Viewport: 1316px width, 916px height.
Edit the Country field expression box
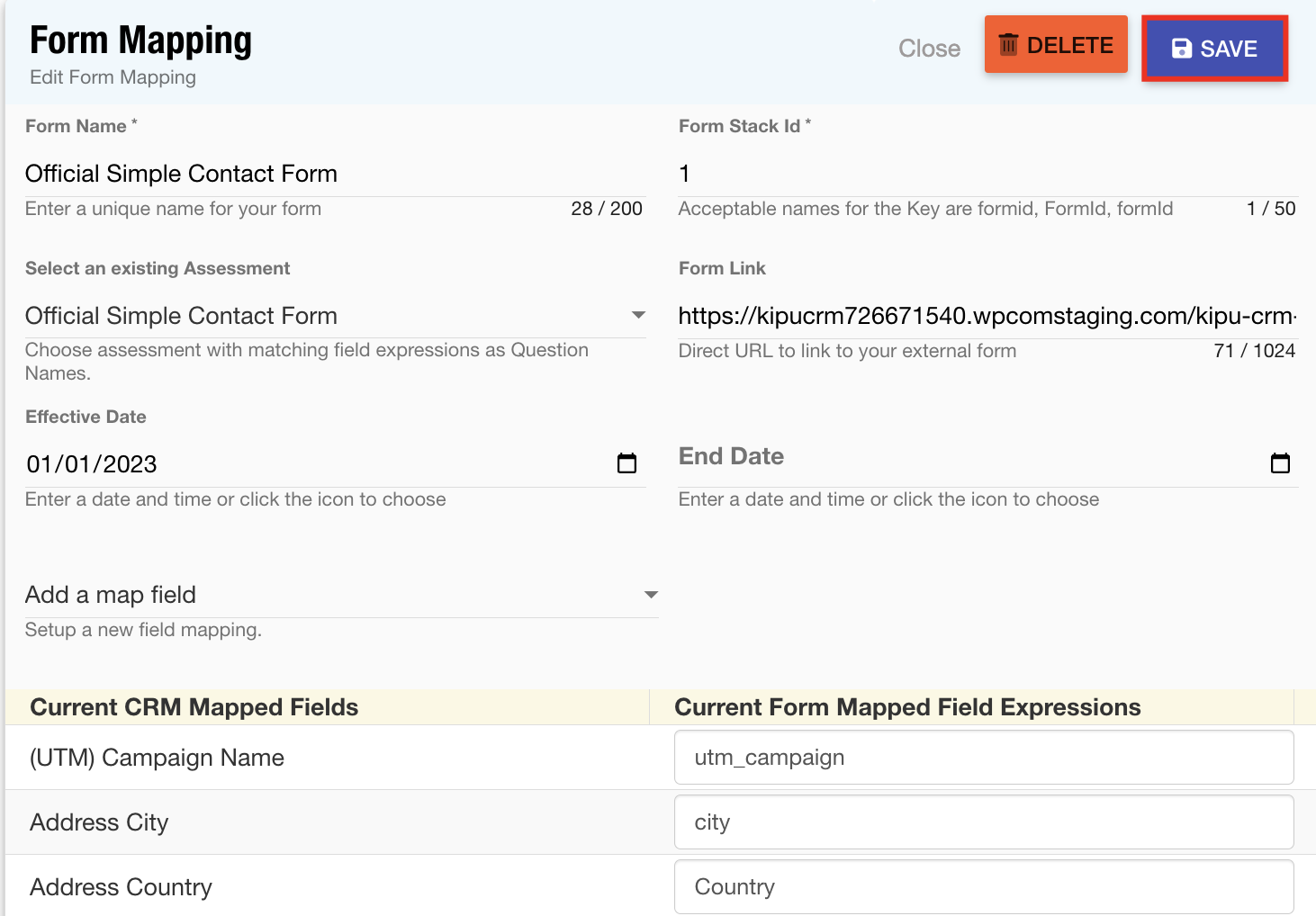(x=983, y=887)
